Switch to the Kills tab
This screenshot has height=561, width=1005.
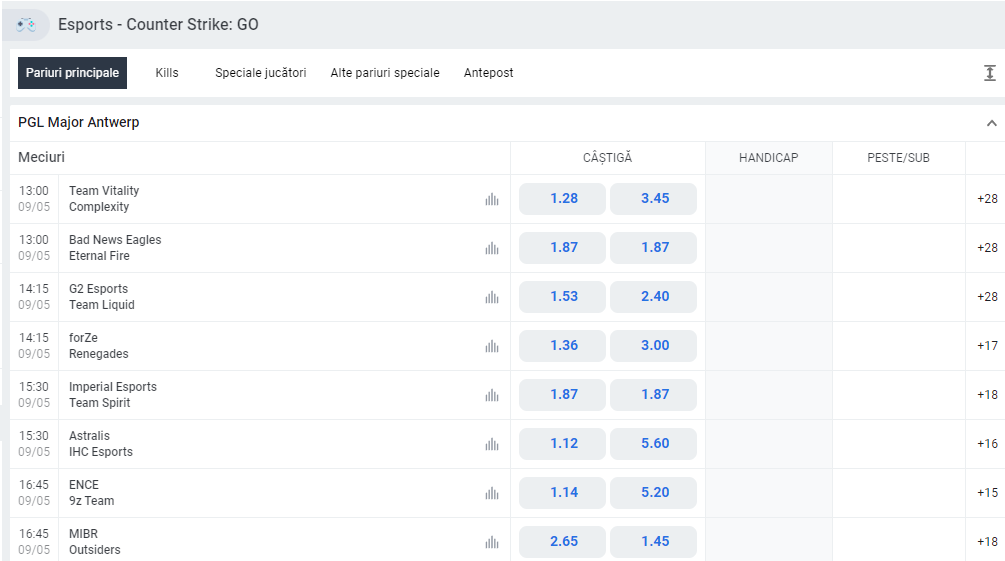pos(167,73)
